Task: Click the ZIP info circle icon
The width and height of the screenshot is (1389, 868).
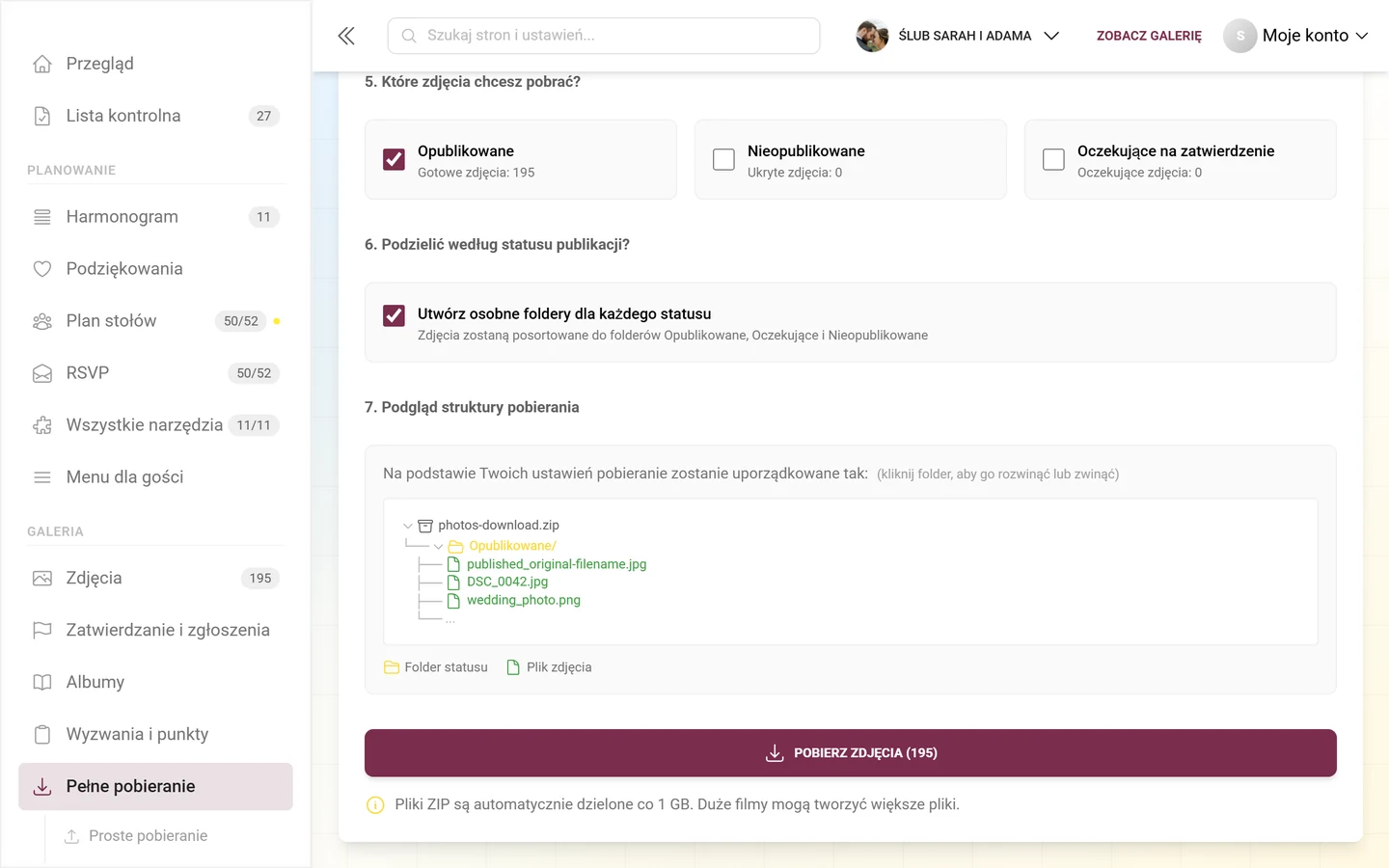Action: pyautogui.click(x=375, y=805)
